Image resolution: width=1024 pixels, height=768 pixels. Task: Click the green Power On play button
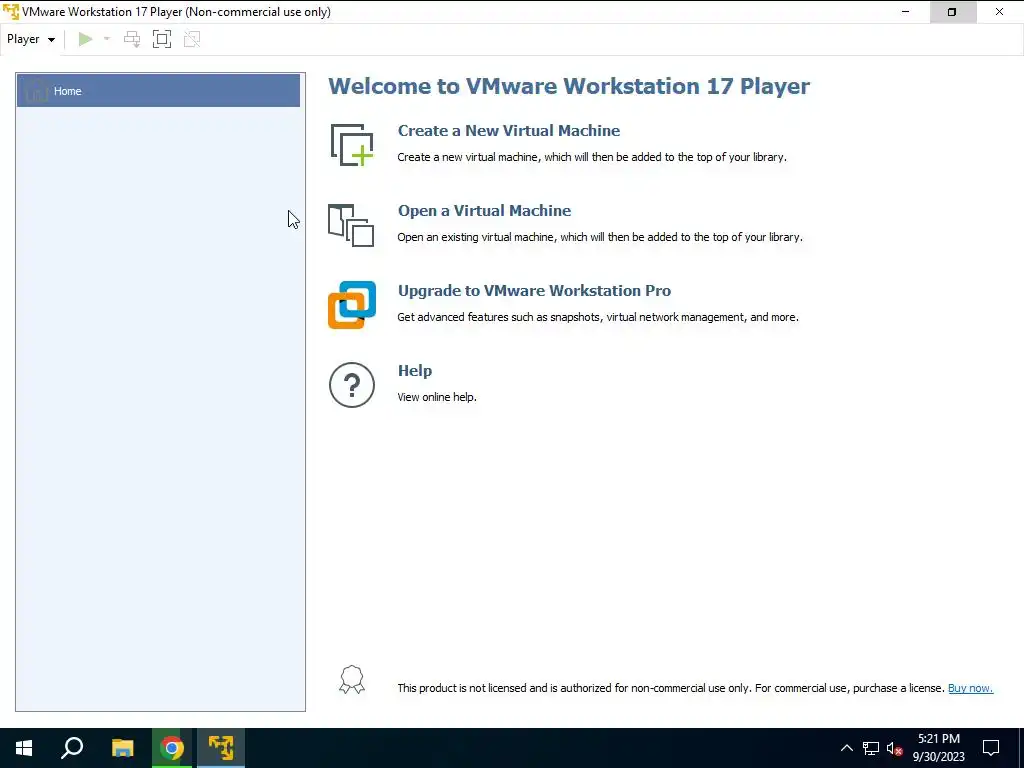click(86, 39)
